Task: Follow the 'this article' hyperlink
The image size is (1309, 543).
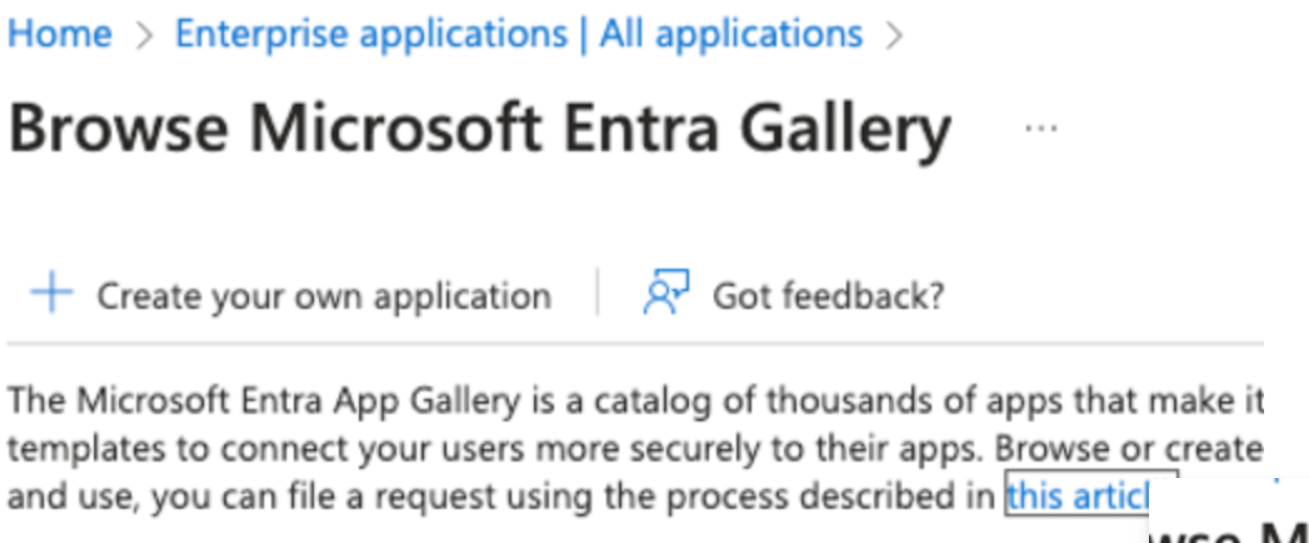Action: click(1078, 494)
